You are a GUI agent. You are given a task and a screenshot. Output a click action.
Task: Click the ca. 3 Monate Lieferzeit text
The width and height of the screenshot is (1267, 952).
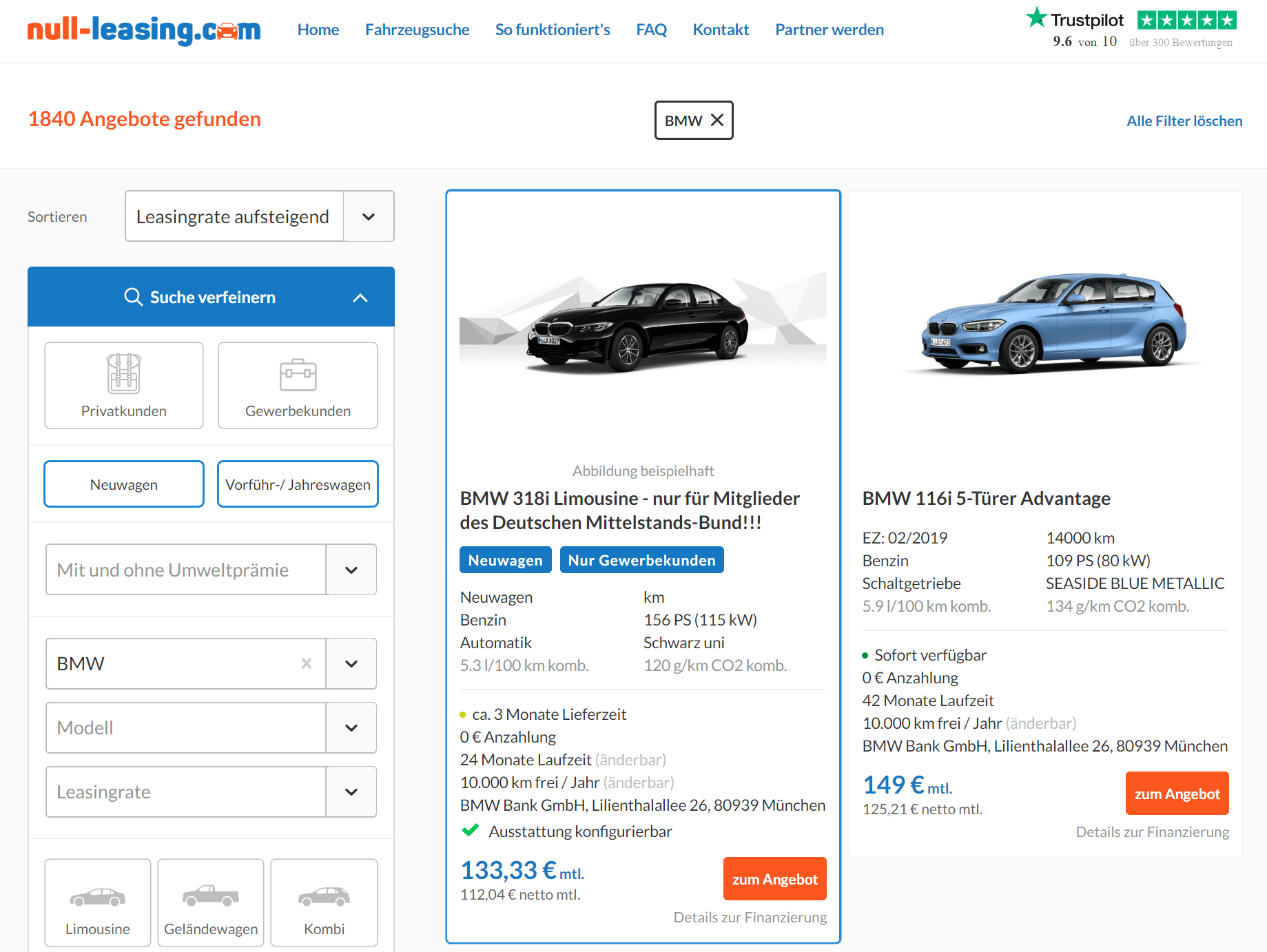click(549, 714)
